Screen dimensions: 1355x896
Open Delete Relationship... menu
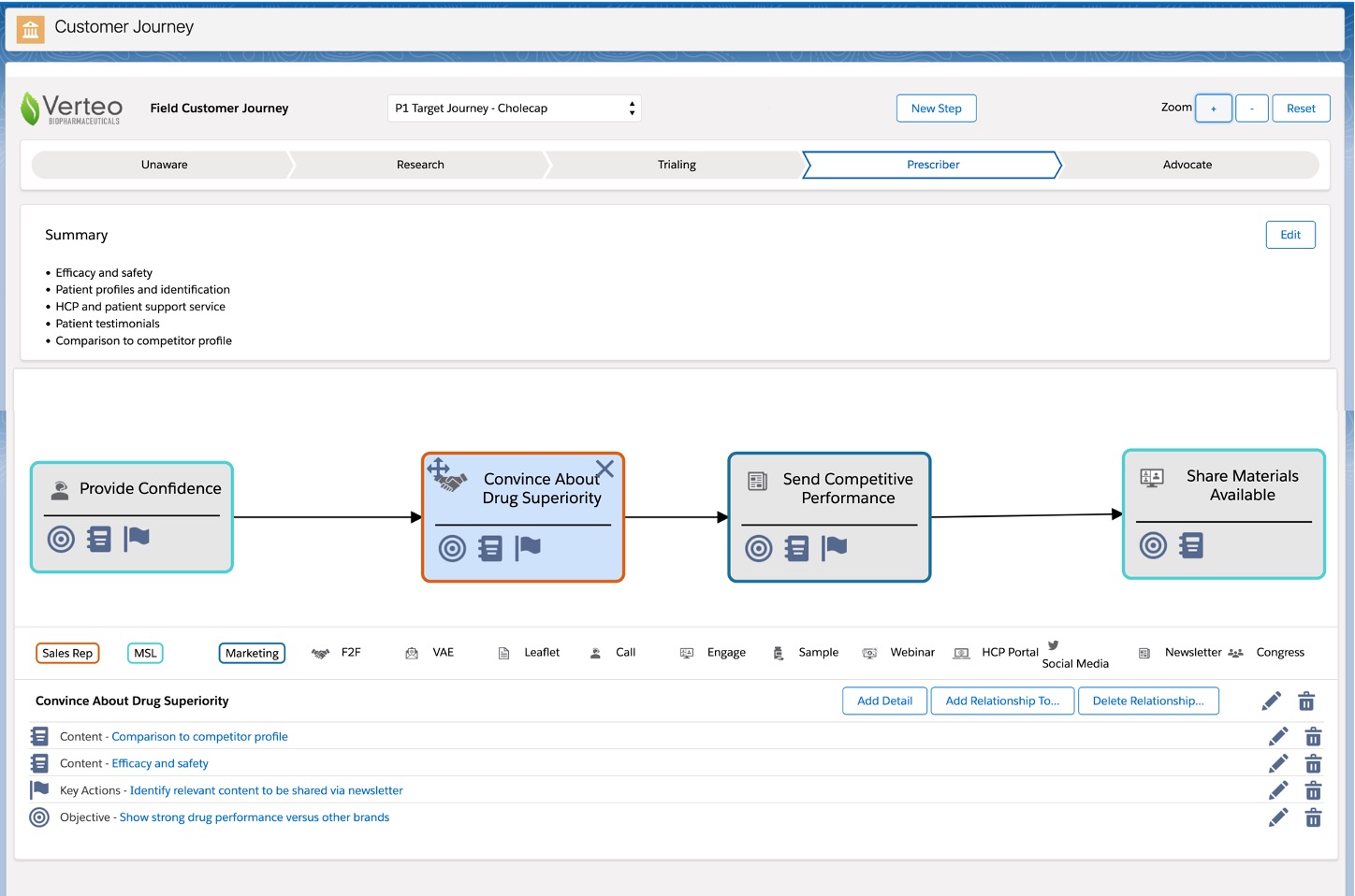point(1148,701)
